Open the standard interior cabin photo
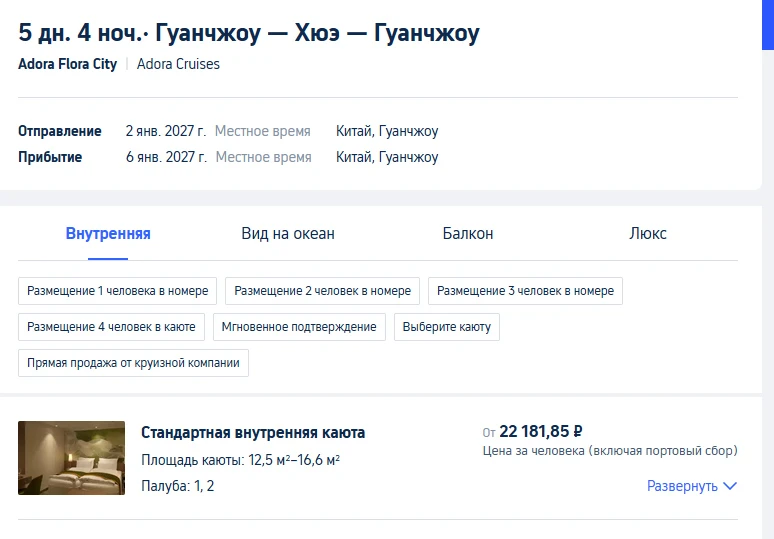 pyautogui.click(x=72, y=458)
